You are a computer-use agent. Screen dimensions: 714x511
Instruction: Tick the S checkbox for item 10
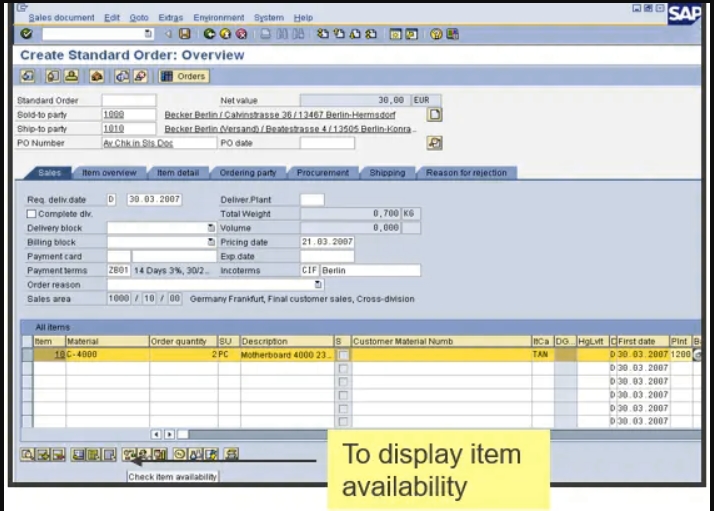coord(343,355)
